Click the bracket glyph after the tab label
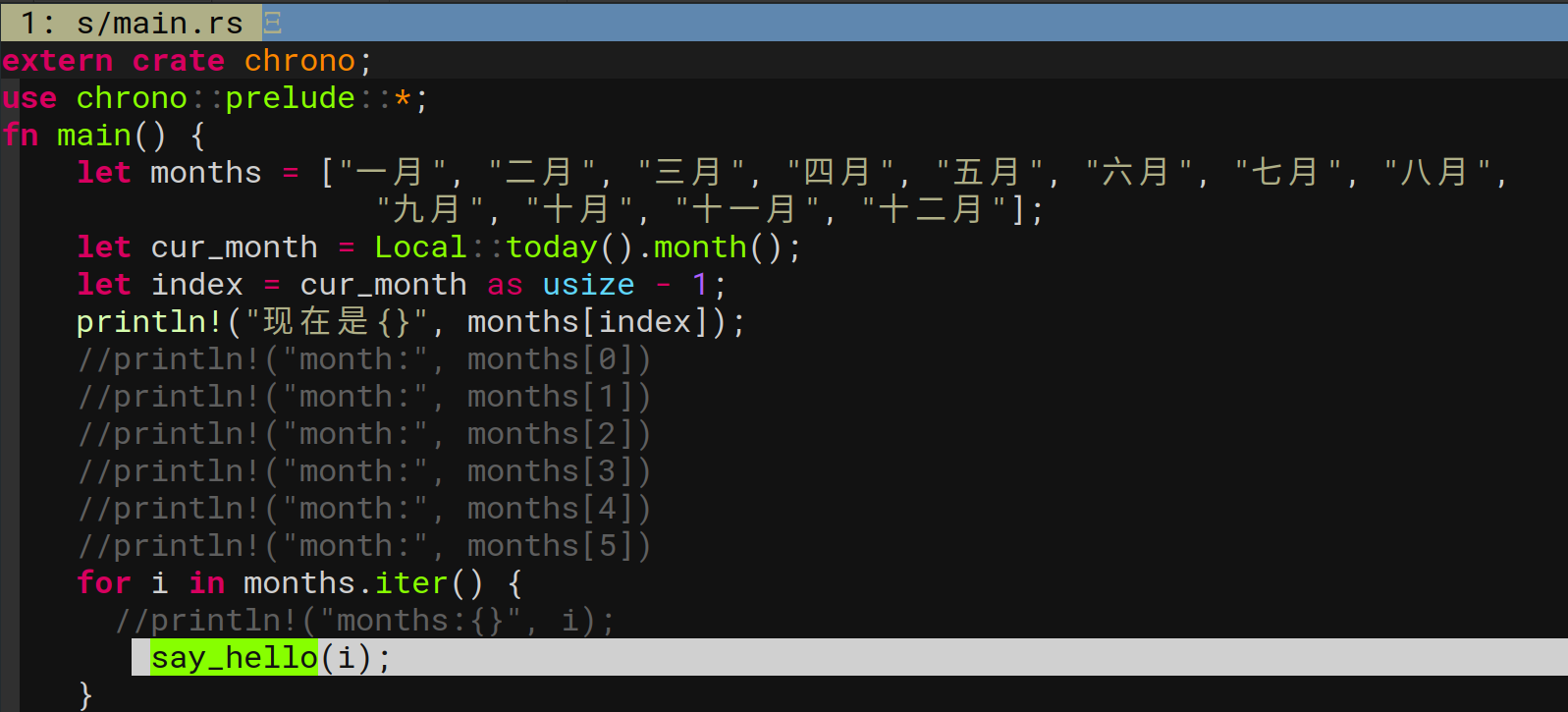1568x712 pixels. tap(273, 22)
